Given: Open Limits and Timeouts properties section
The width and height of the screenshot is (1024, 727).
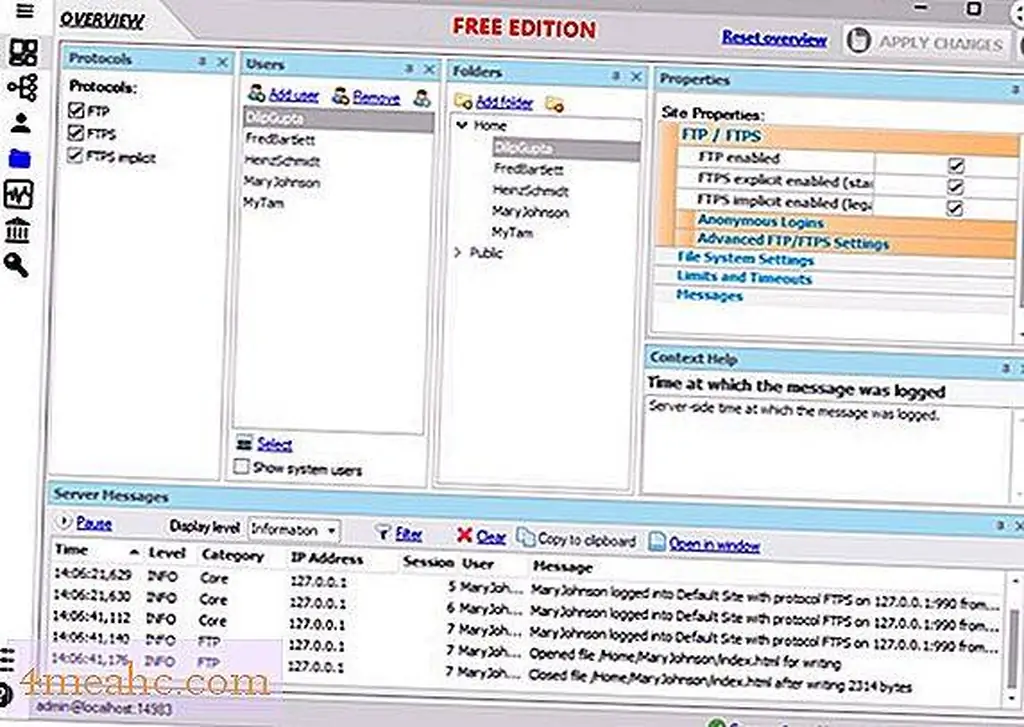Looking at the screenshot, I should pos(744,277).
